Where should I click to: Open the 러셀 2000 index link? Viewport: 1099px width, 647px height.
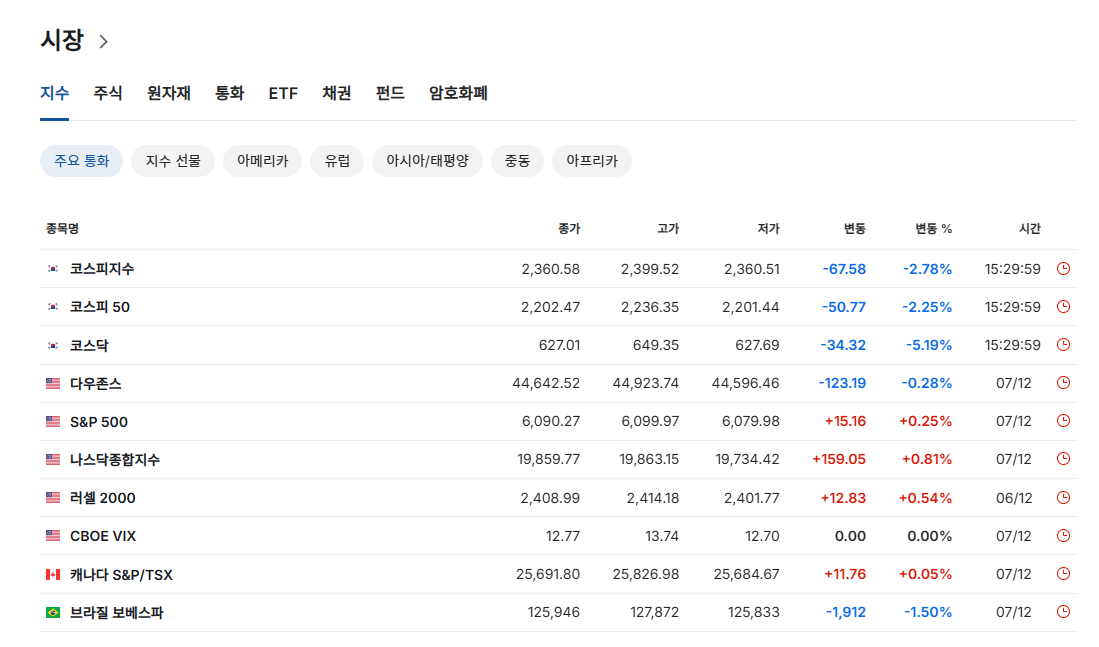pos(102,498)
